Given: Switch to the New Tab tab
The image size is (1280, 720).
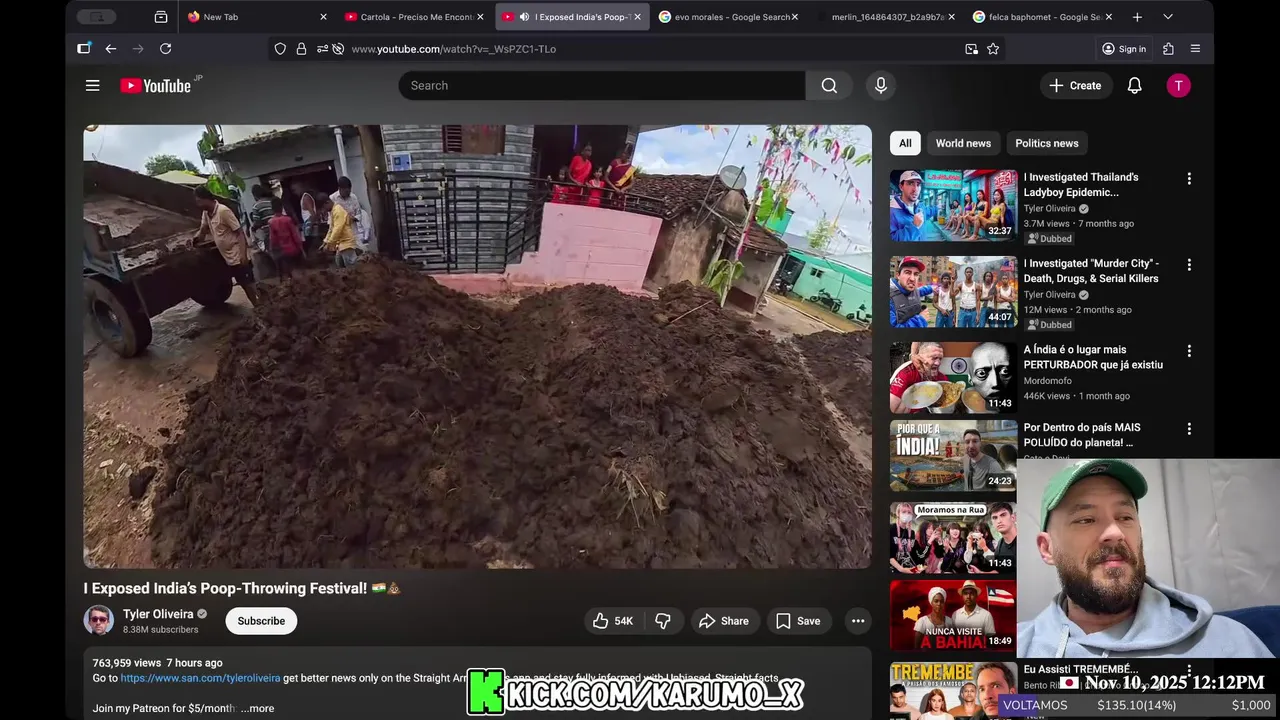Looking at the screenshot, I should 257,17.
